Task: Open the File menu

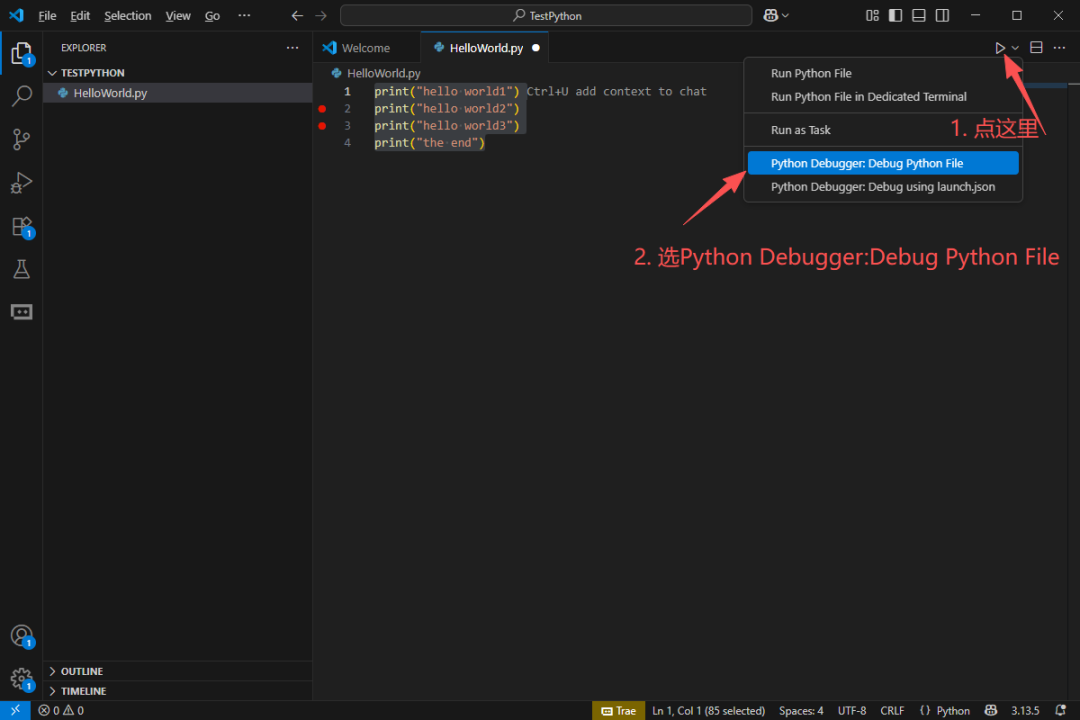Action: click(47, 15)
